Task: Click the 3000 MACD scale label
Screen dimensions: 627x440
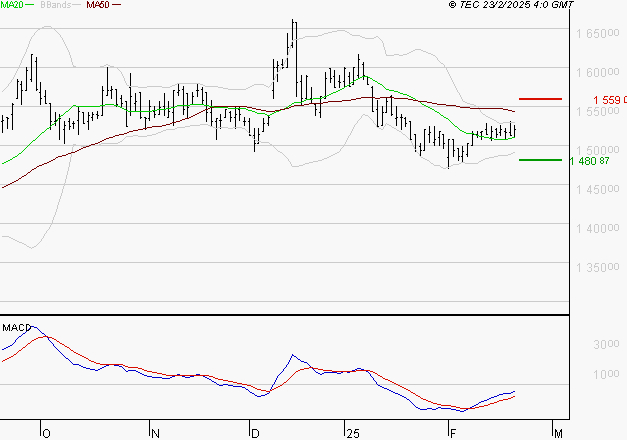Action: coord(606,344)
